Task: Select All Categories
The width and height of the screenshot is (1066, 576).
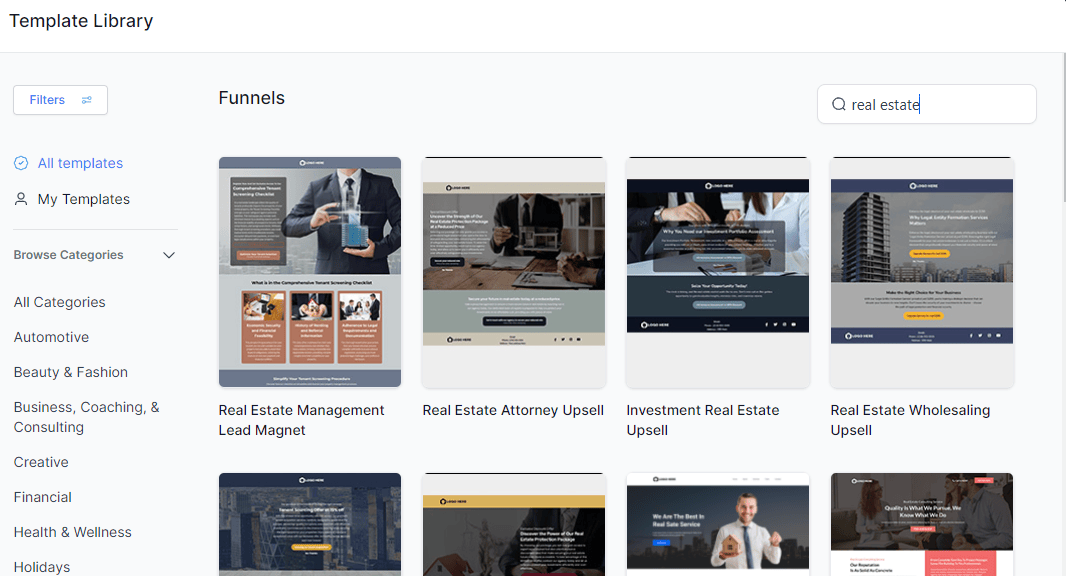Action: coord(60,302)
